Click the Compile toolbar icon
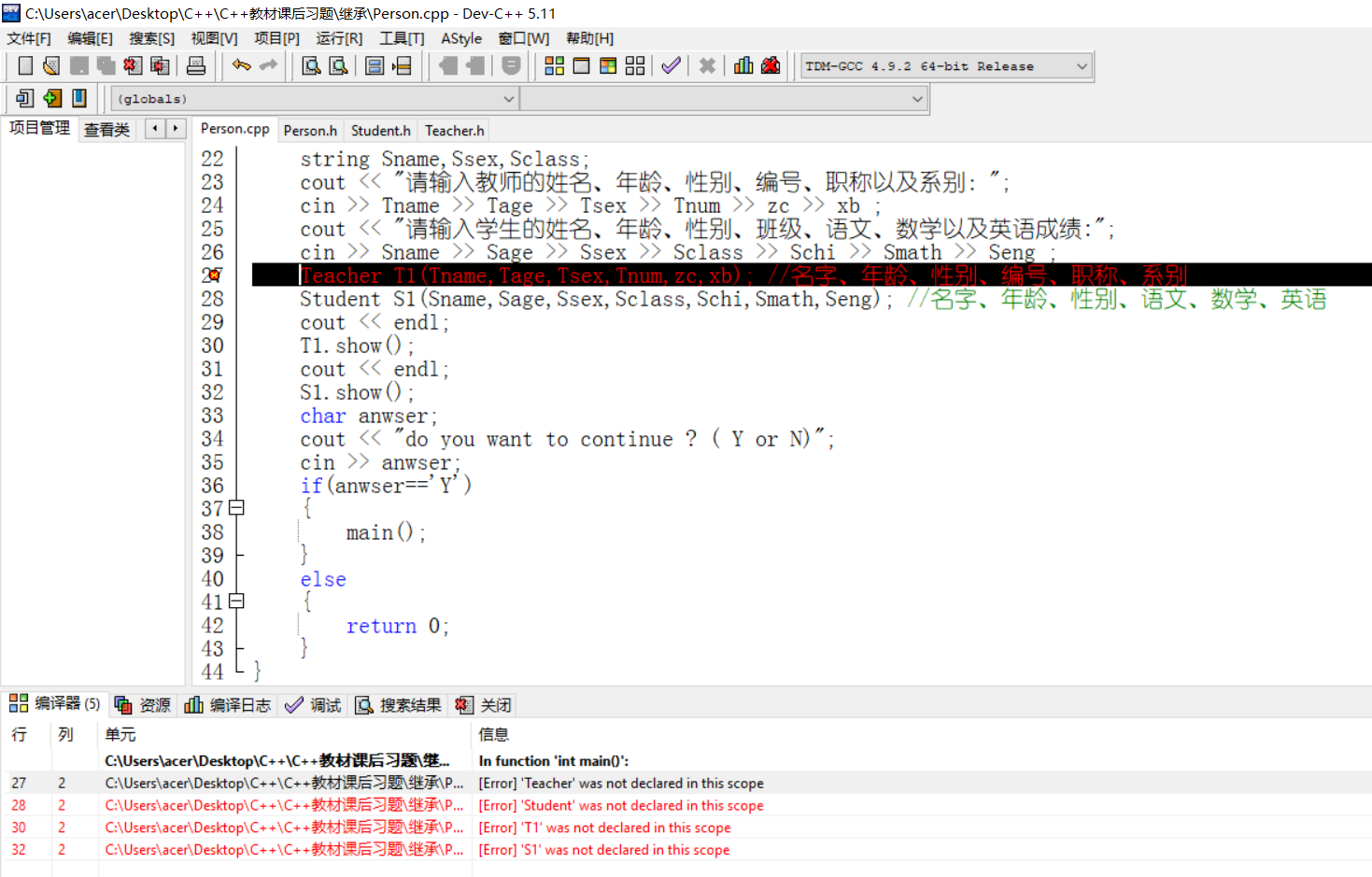 554,65
